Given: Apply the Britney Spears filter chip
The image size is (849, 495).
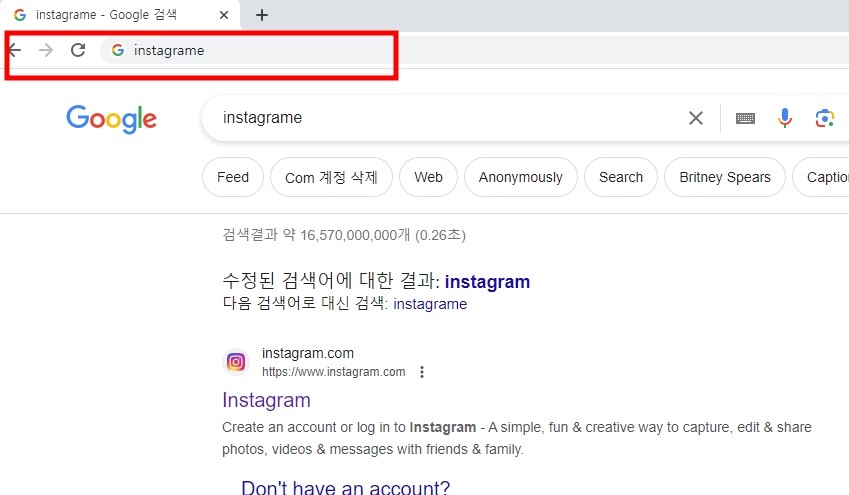Looking at the screenshot, I should pyautogui.click(x=725, y=177).
